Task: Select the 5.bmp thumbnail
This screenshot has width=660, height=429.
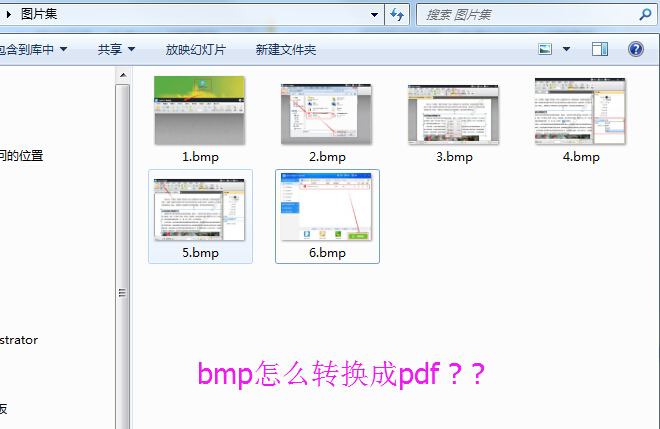Action: pyautogui.click(x=200, y=210)
